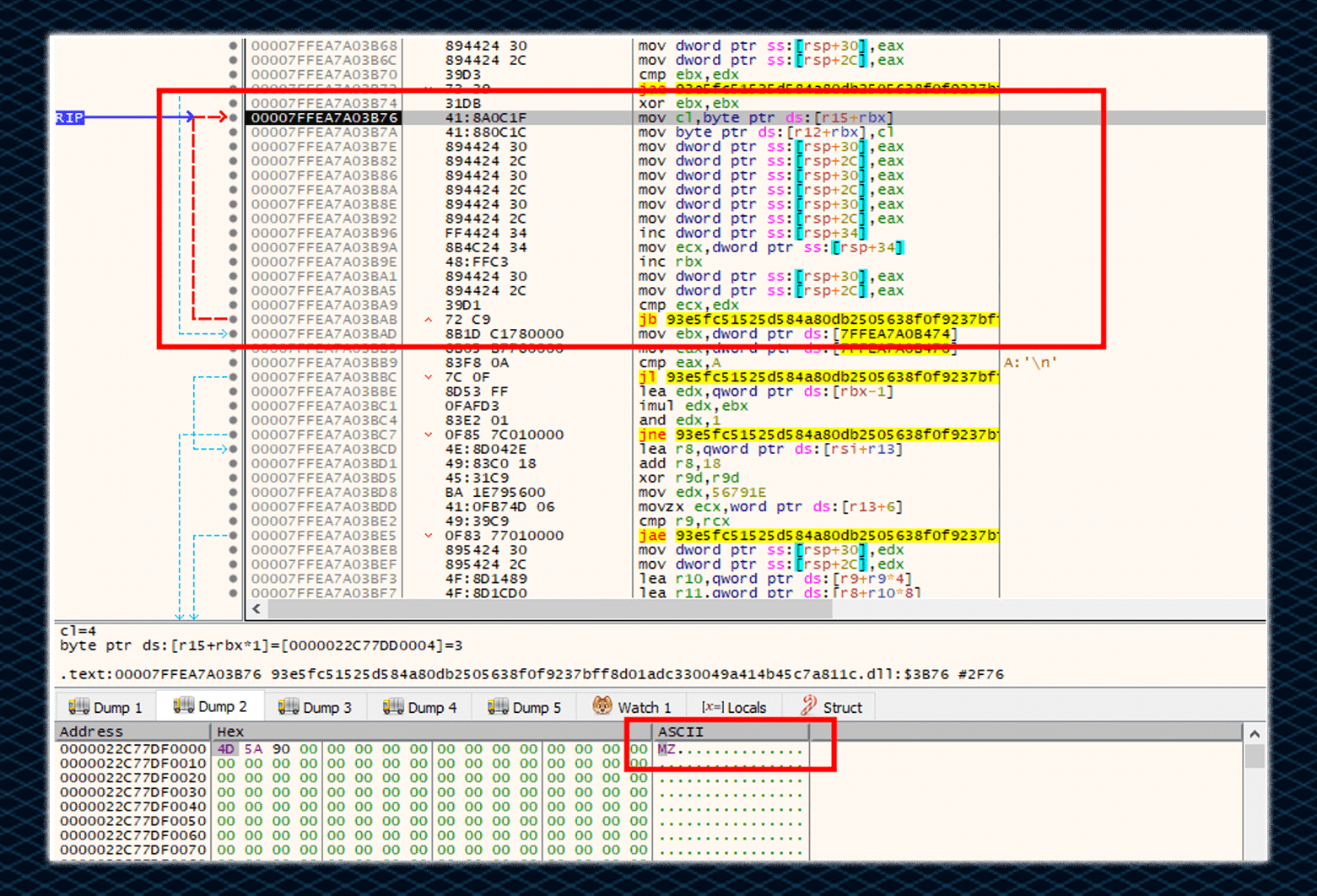Select the xor ebx,ebx instruction
The width and height of the screenshot is (1317, 896).
pos(688,104)
